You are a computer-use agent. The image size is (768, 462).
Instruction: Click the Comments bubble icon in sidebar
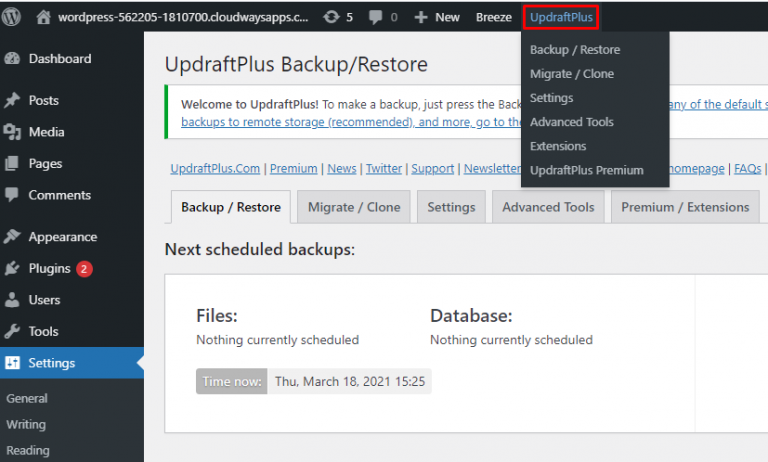[12, 195]
